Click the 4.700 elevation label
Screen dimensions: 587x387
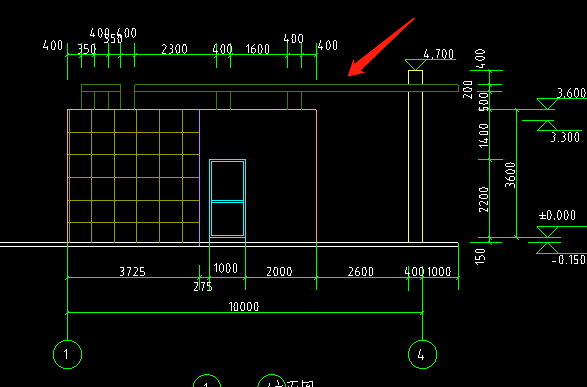point(438,54)
